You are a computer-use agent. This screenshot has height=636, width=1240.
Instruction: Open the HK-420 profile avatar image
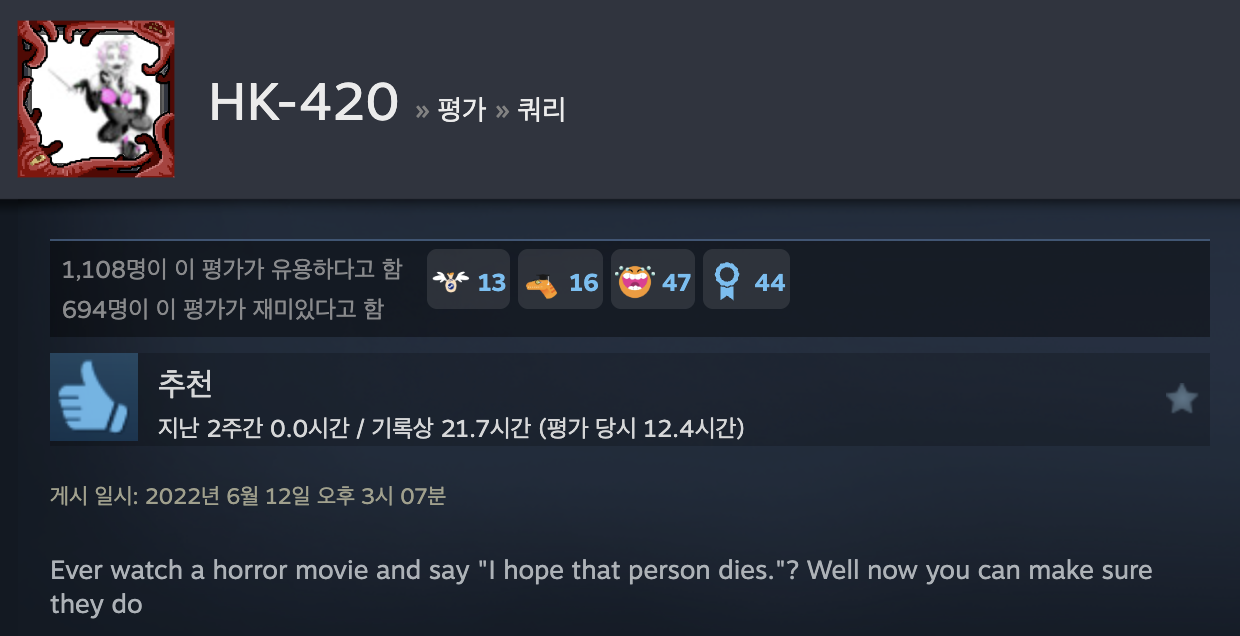[x=96, y=99]
